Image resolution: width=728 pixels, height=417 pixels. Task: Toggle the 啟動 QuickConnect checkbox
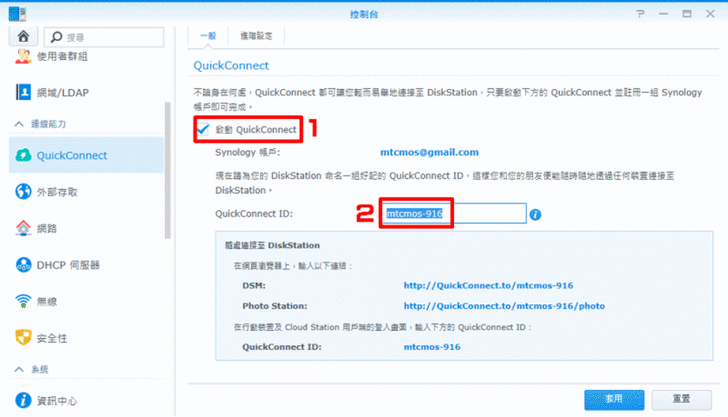(x=203, y=129)
